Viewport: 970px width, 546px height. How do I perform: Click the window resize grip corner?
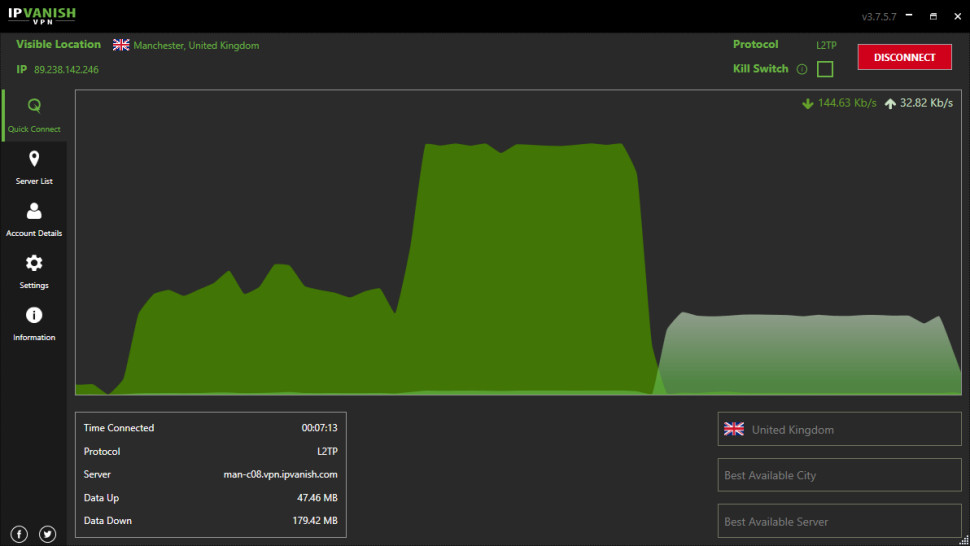pyautogui.click(x=964, y=540)
